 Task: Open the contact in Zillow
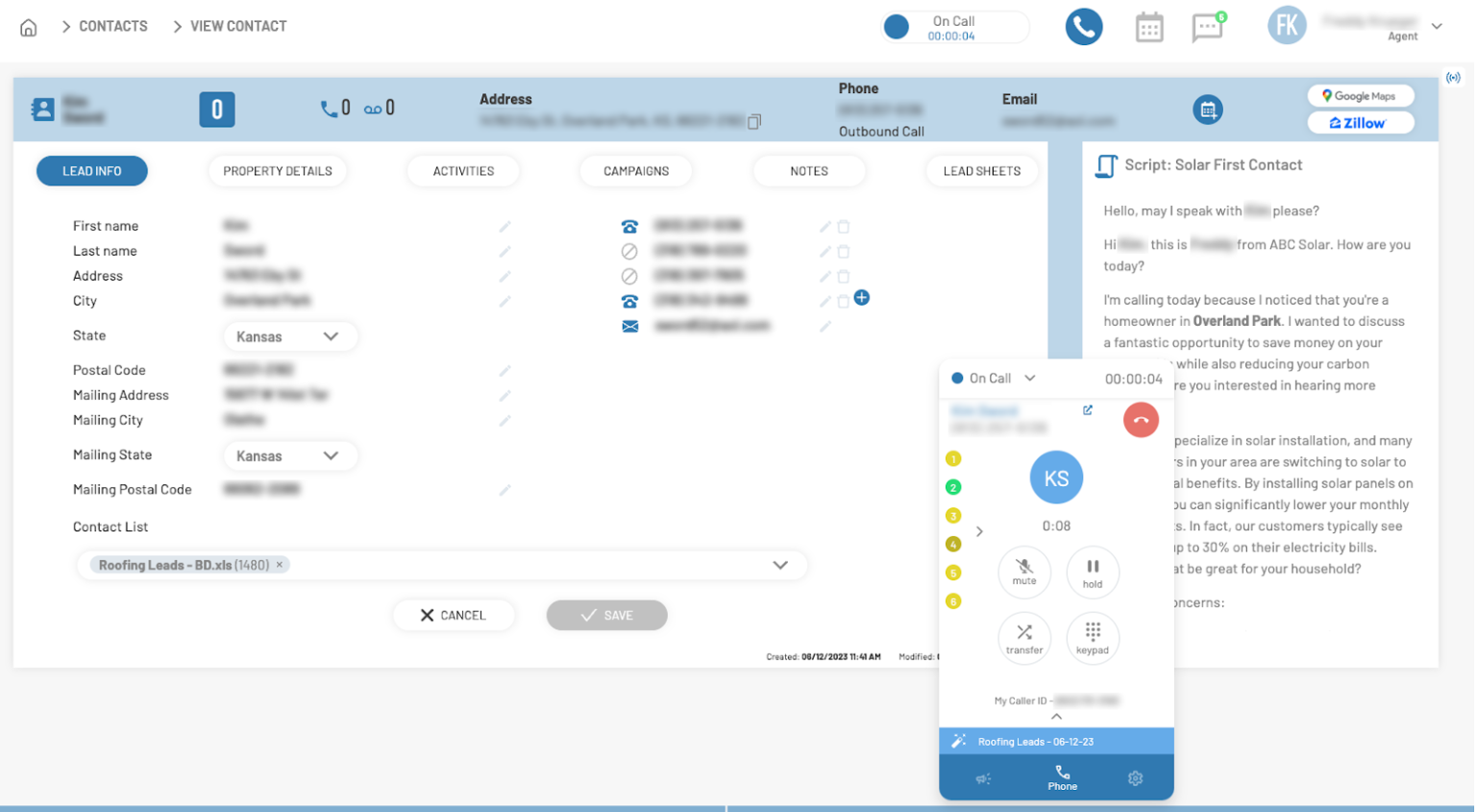click(1361, 122)
